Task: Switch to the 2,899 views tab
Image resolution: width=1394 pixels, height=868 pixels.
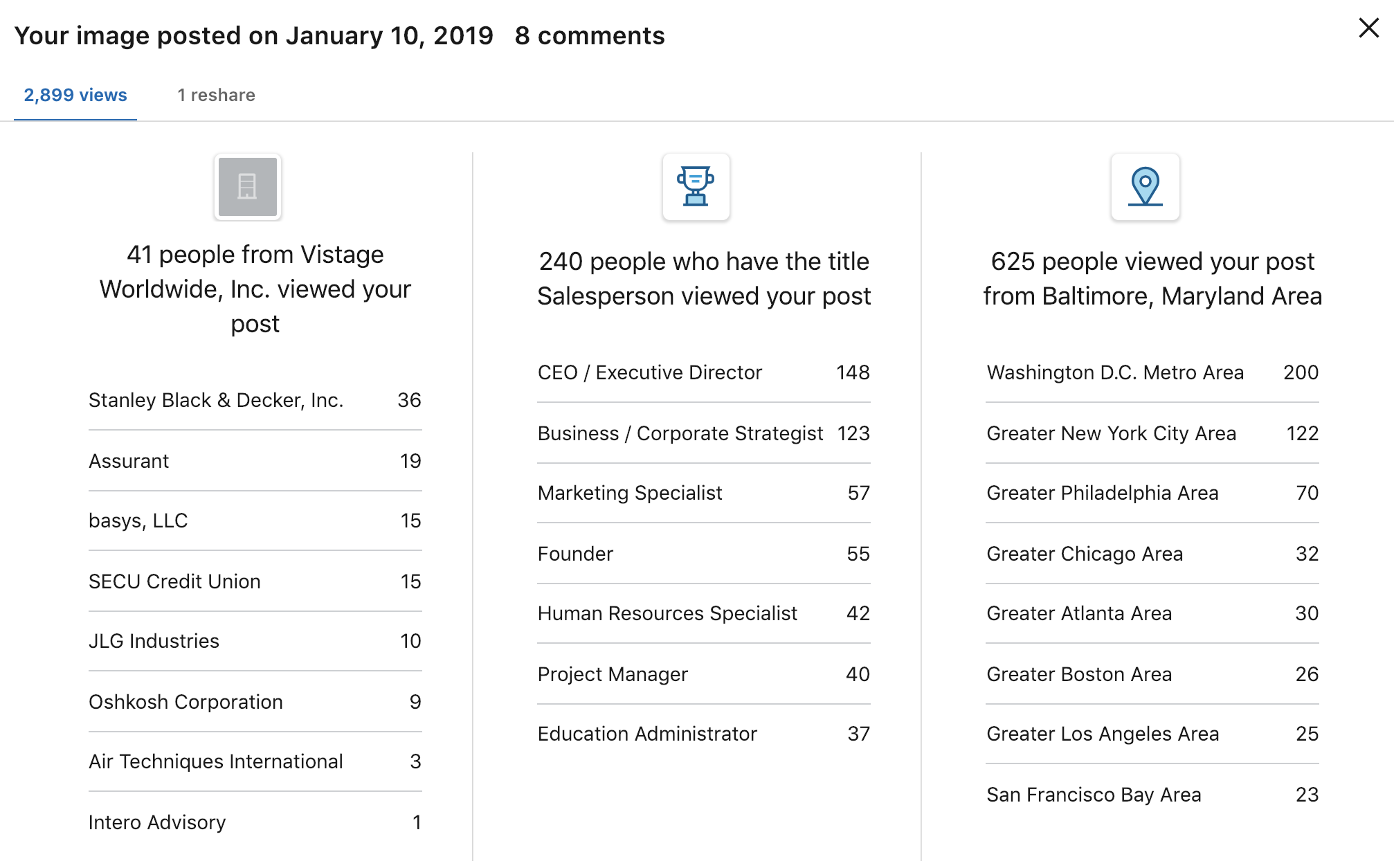Action: (75, 96)
